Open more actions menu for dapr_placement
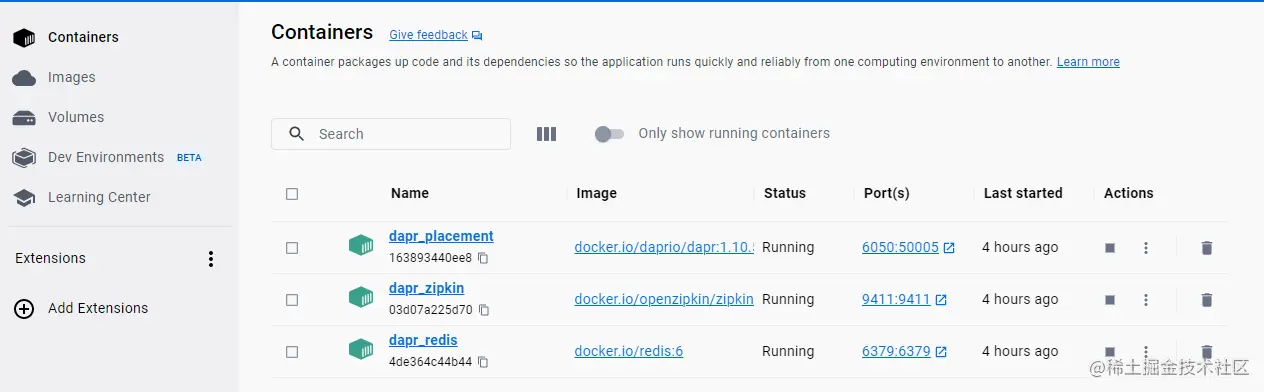 (1146, 248)
